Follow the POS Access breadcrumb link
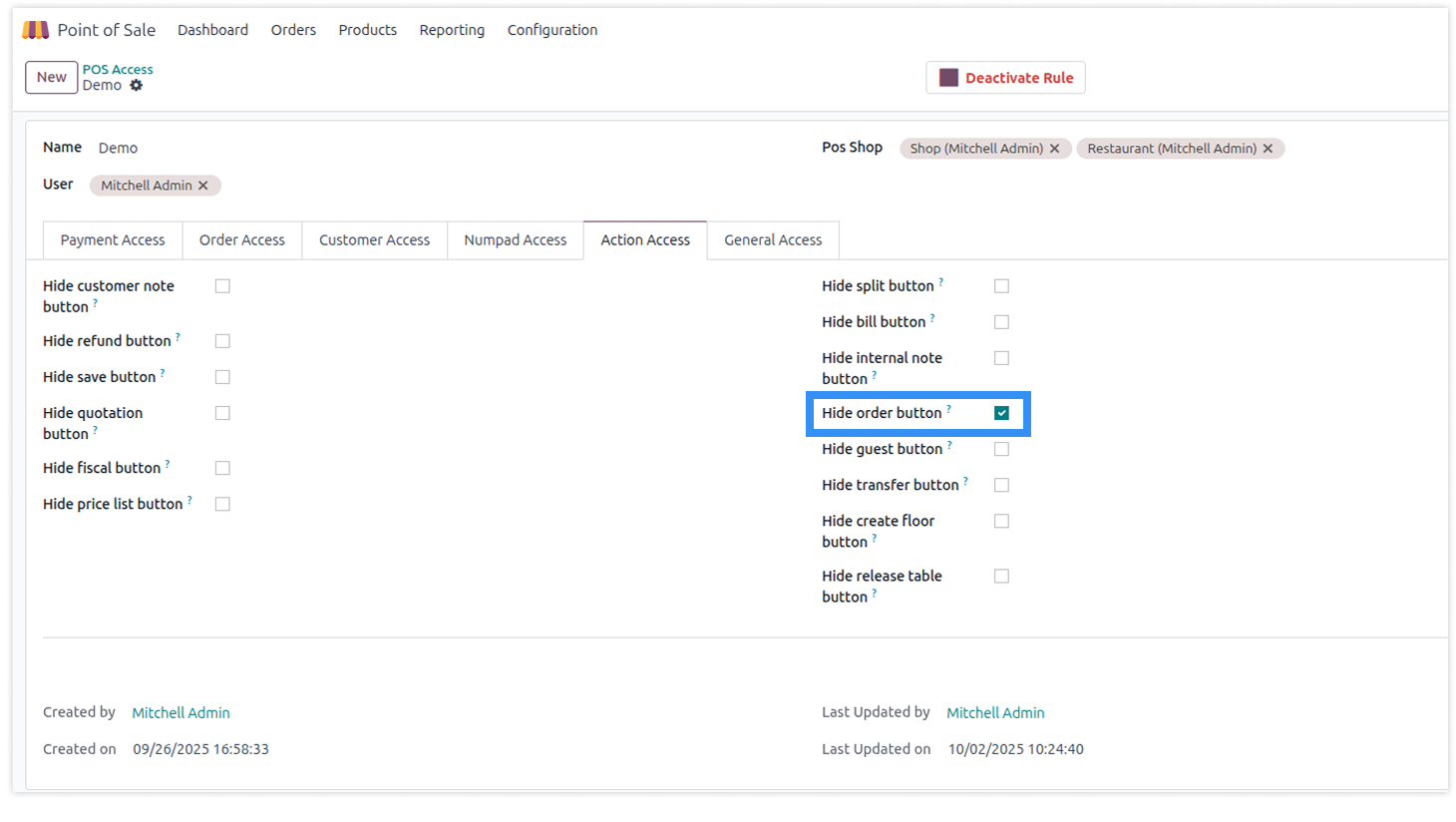The height and width of the screenshot is (822, 1456). (118, 70)
